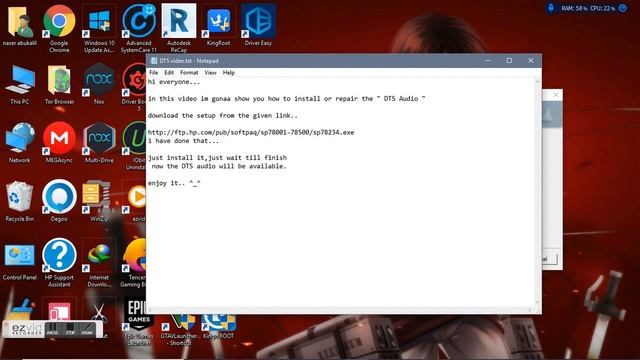Select the Driver Booster shortcut icon
Viewport: 640px width, 360px height.
[x=134, y=87]
